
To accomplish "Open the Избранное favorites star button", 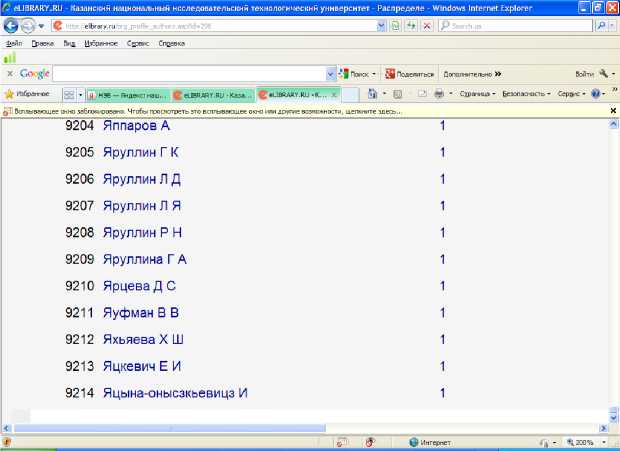I will pyautogui.click(x=29, y=93).
